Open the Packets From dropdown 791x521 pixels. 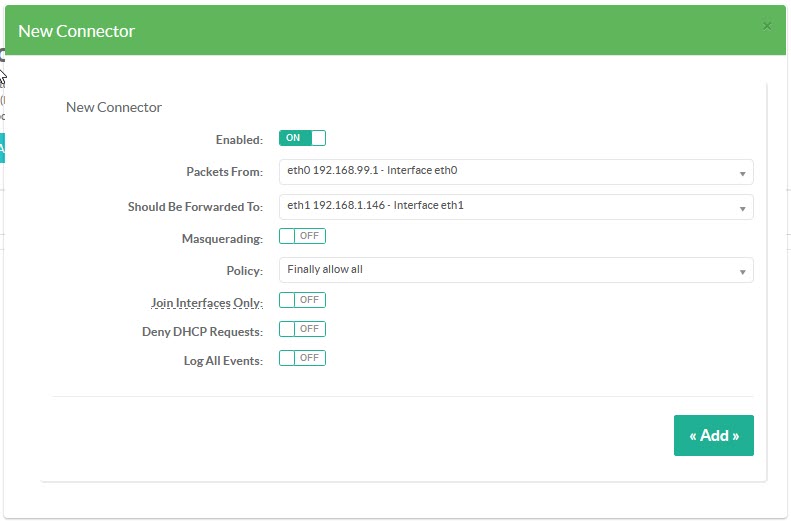point(515,172)
